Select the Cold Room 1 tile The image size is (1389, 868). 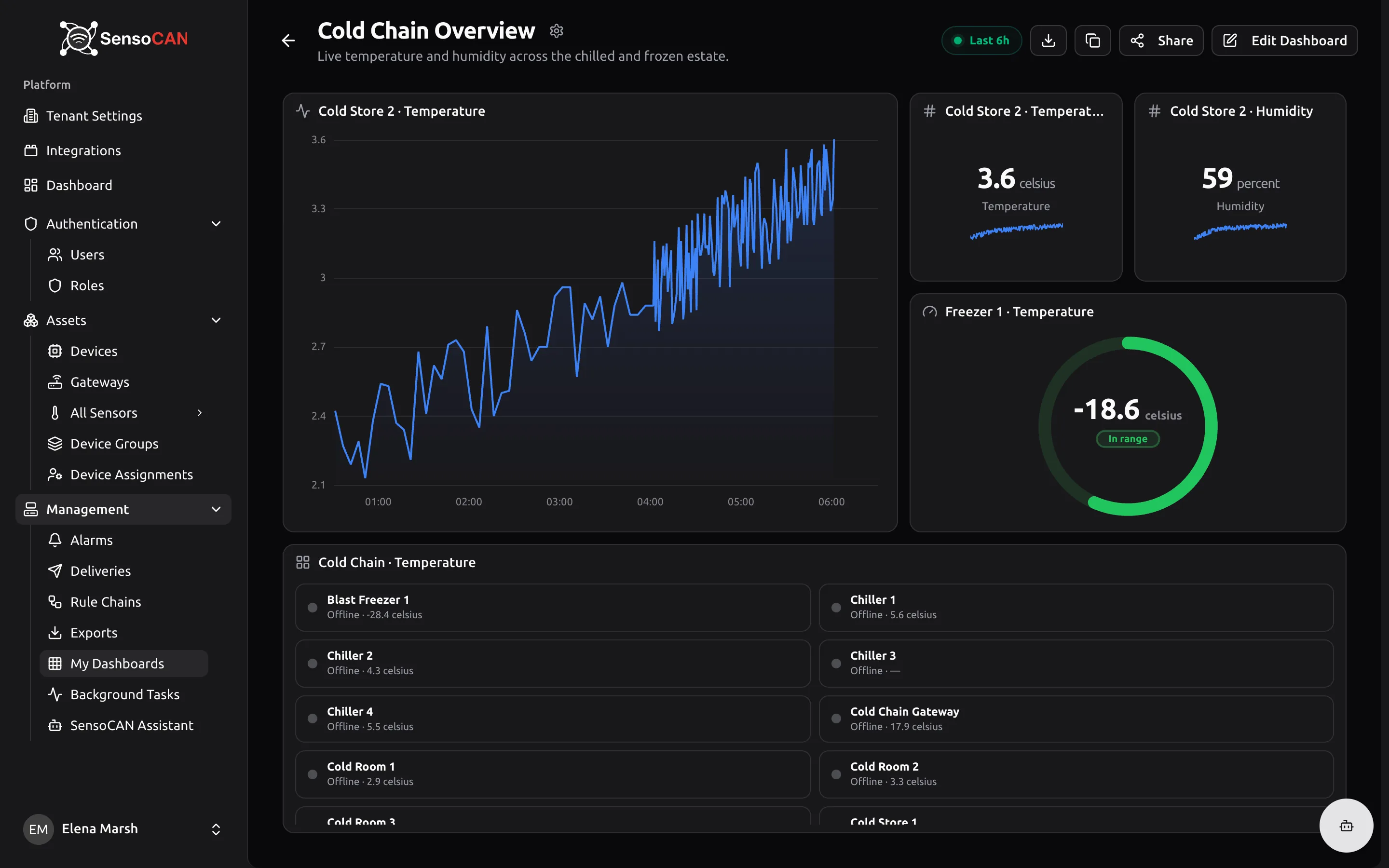[x=553, y=774]
